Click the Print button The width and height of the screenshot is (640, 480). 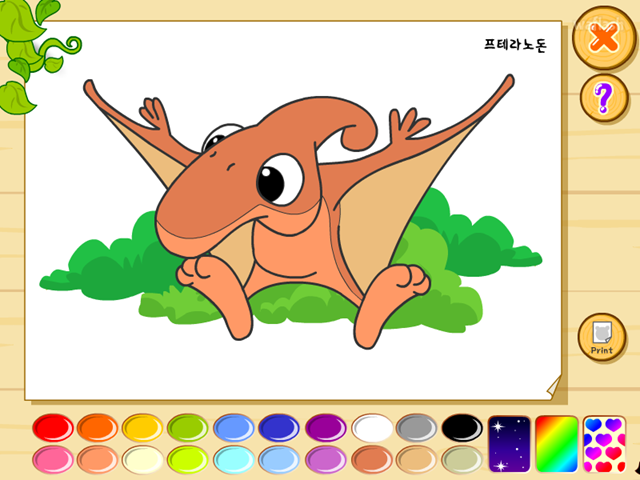click(x=602, y=337)
